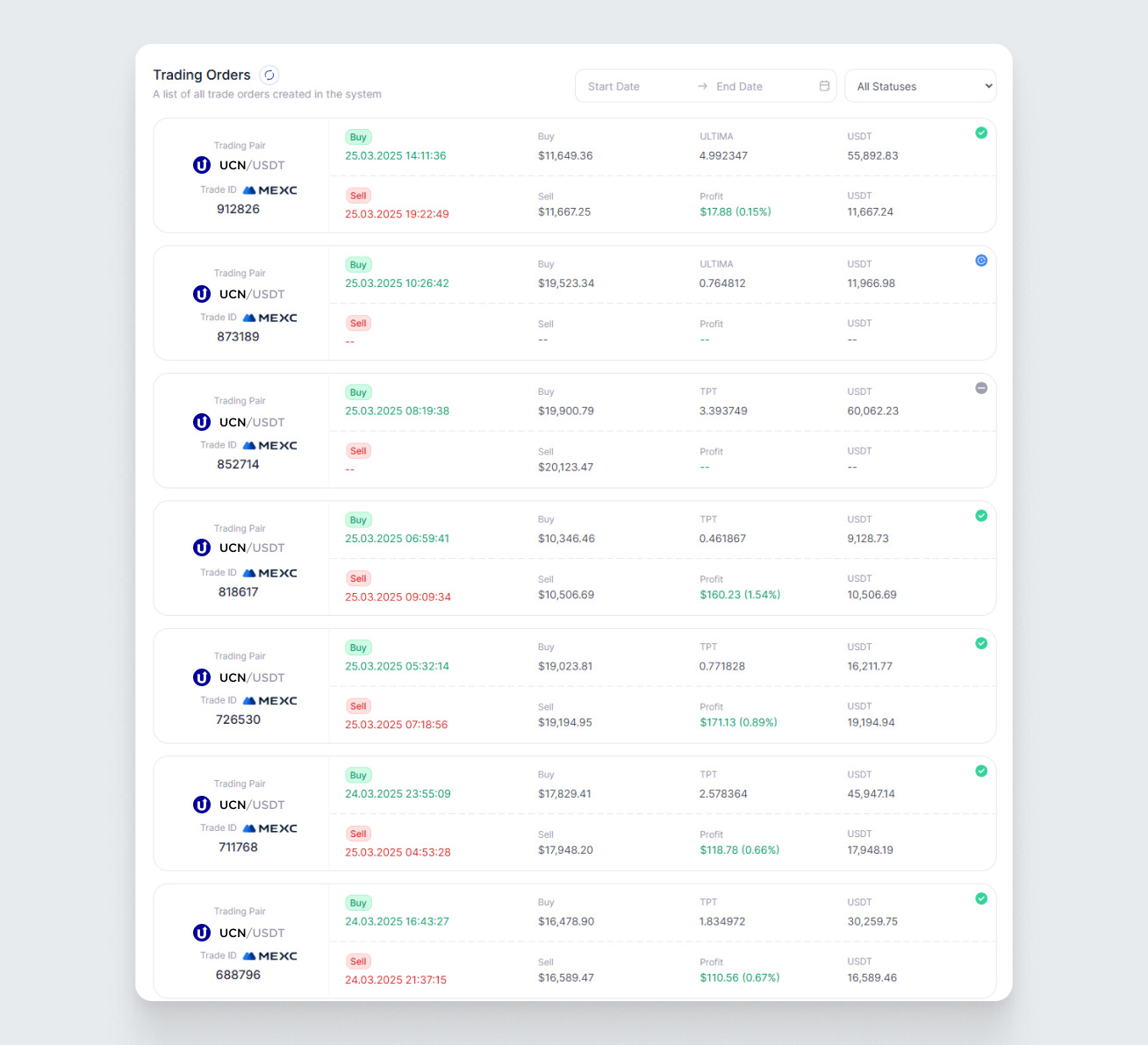Click the $160.23 (1.54%) profit value

coord(740,595)
